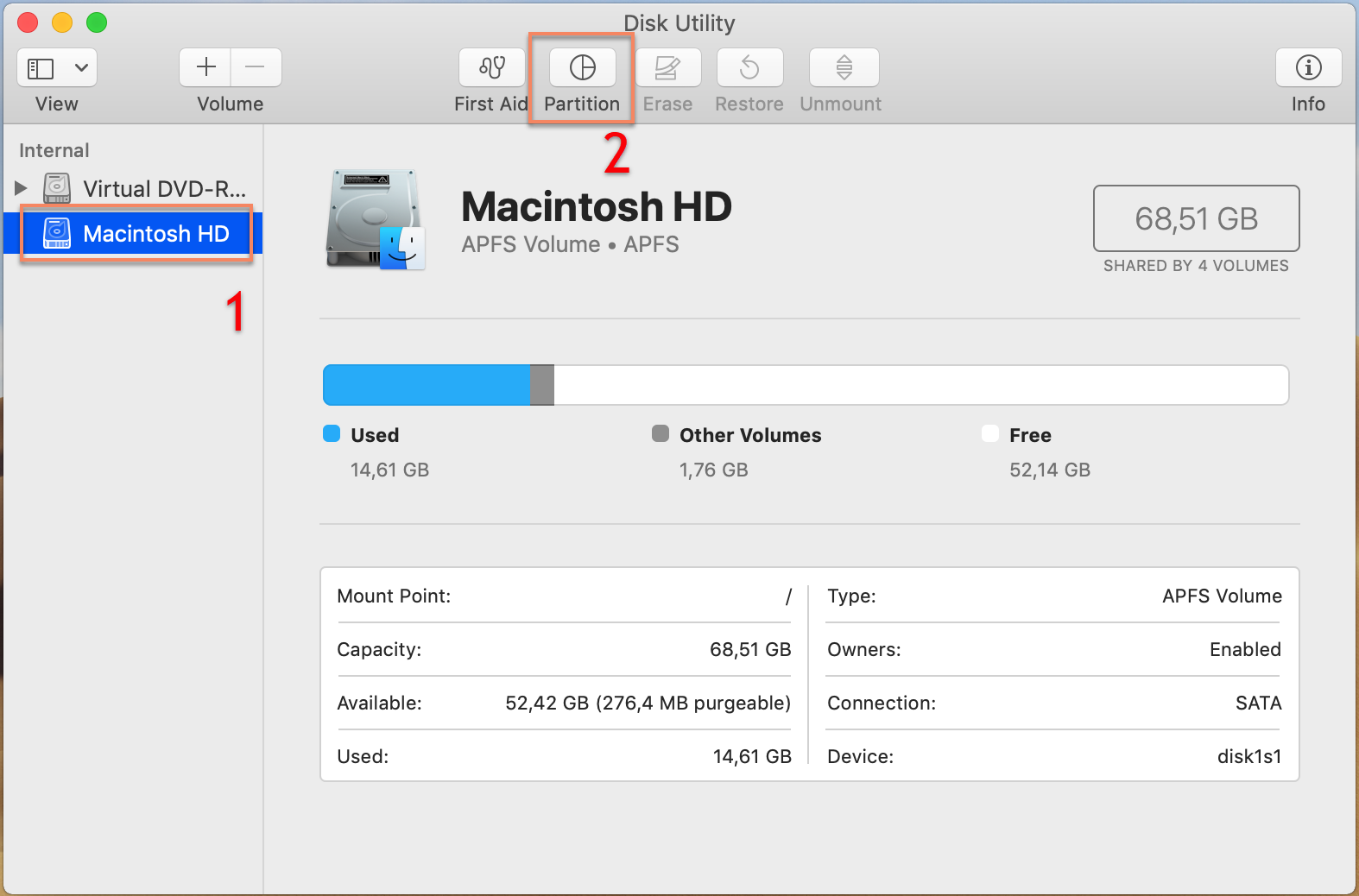Click the View toolbar label

(57, 104)
